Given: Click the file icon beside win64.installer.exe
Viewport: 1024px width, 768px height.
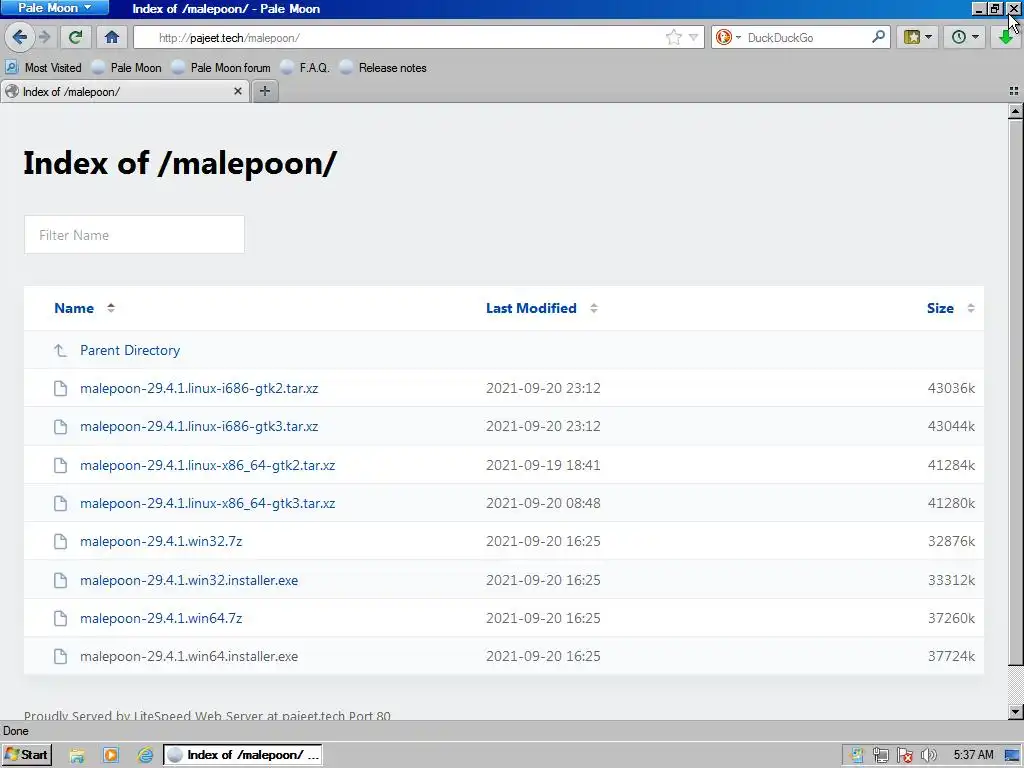Looking at the screenshot, I should [60, 656].
